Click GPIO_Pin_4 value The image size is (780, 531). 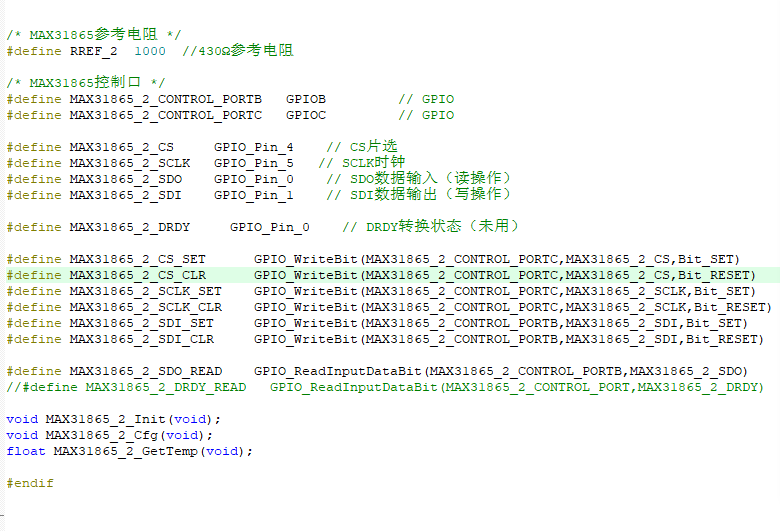(x=254, y=148)
